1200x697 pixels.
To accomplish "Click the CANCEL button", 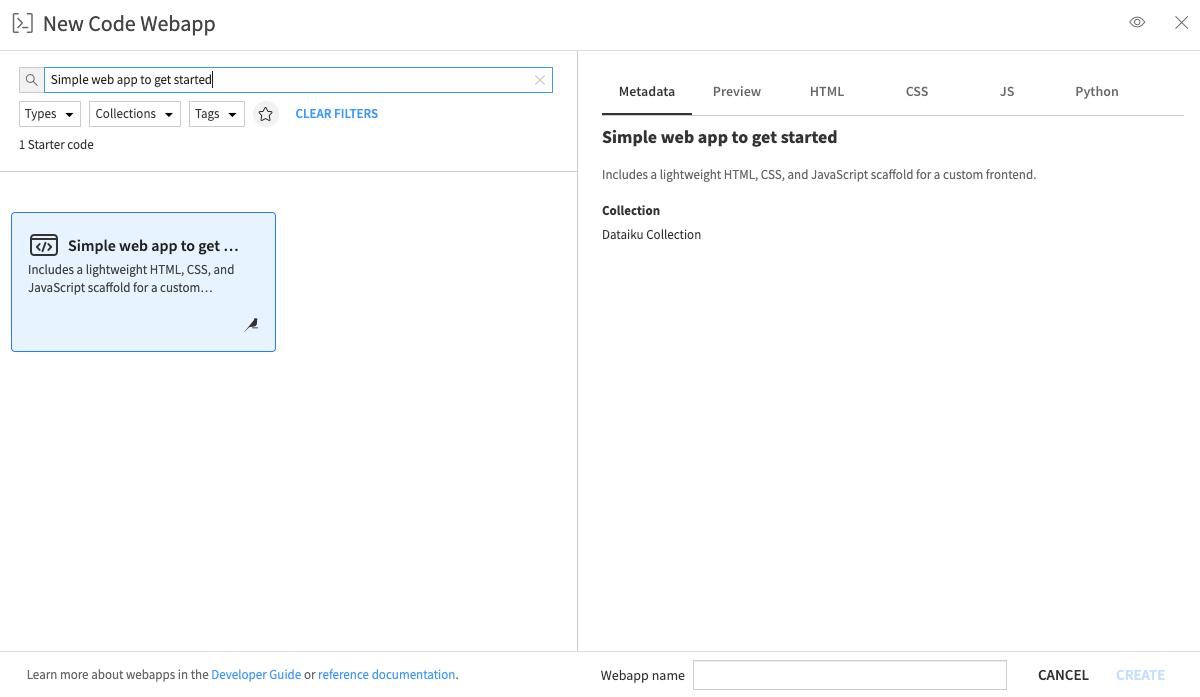I will pyautogui.click(x=1063, y=675).
